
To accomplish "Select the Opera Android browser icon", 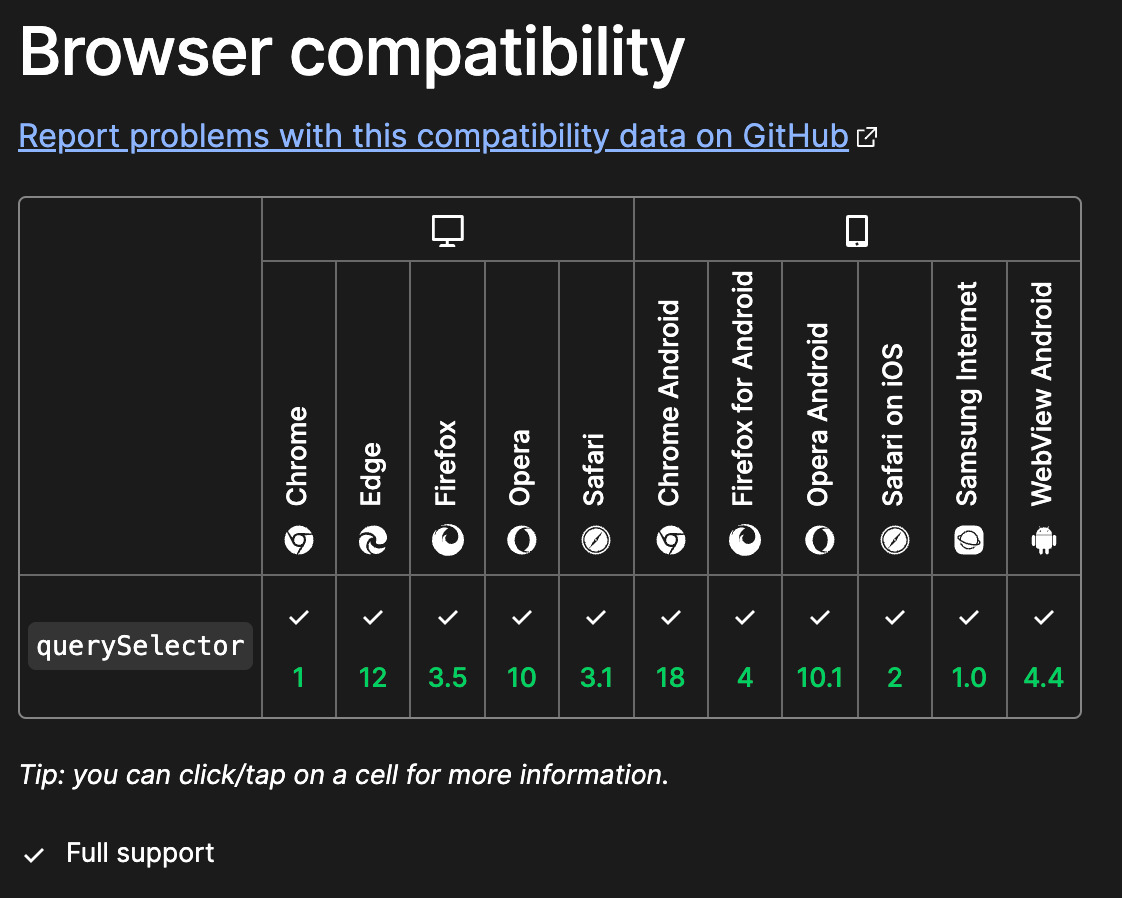I will 819,541.
